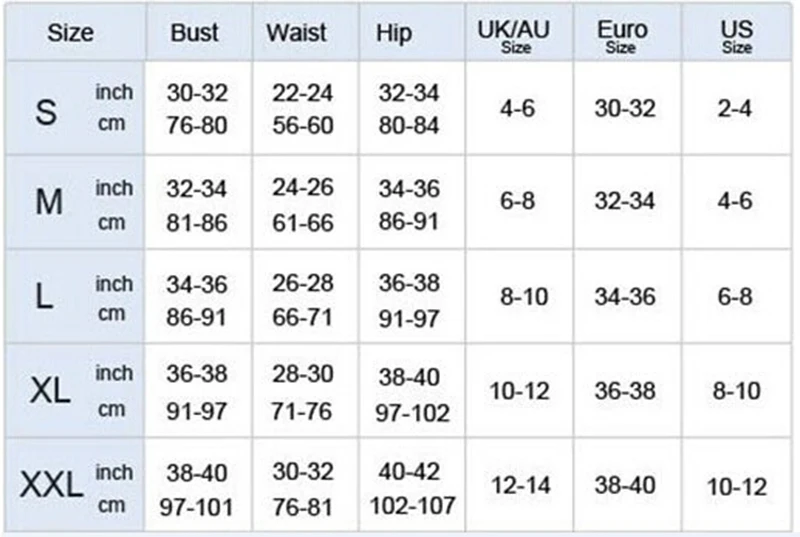Select the Waist column header
The width and height of the screenshot is (800, 537).
pos(296,33)
